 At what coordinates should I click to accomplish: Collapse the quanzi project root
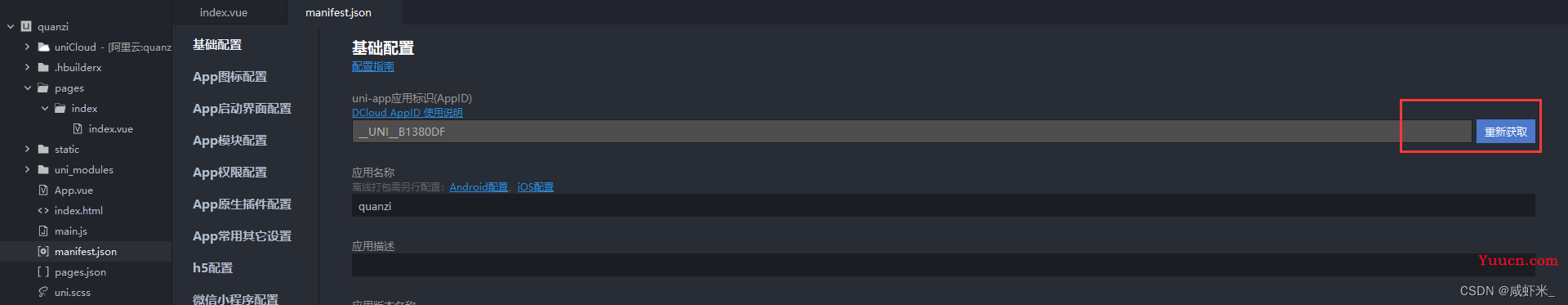click(x=11, y=26)
